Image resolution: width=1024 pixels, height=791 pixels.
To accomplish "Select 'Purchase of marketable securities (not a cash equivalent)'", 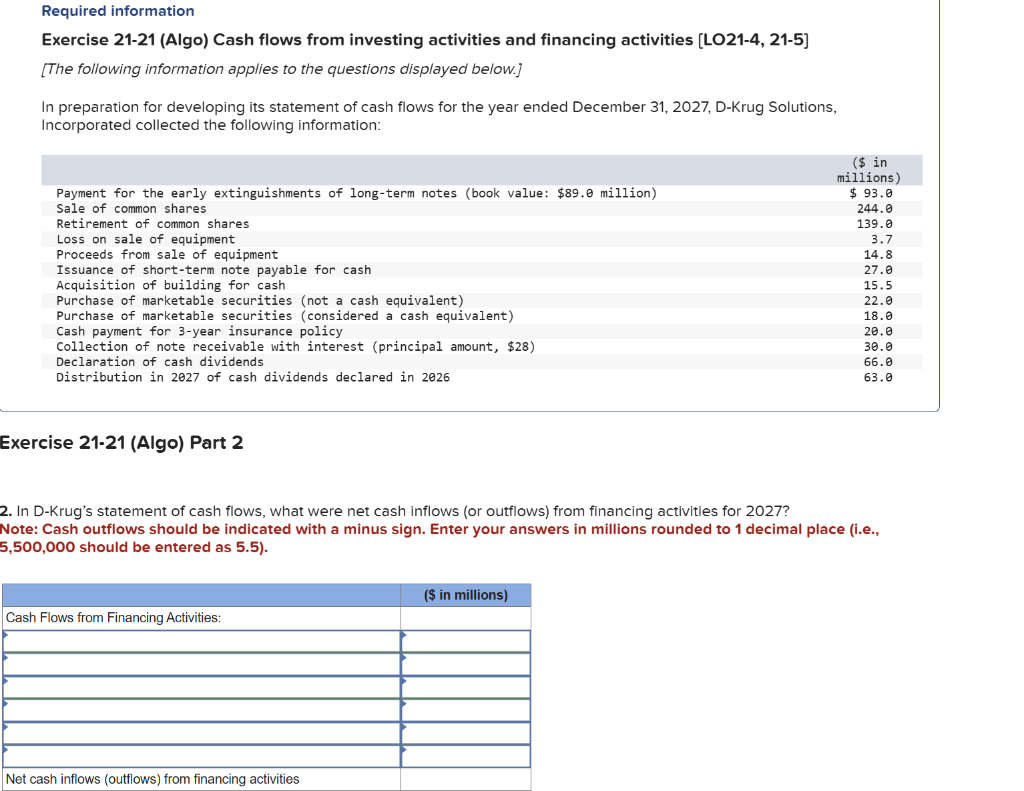I will [x=260, y=300].
